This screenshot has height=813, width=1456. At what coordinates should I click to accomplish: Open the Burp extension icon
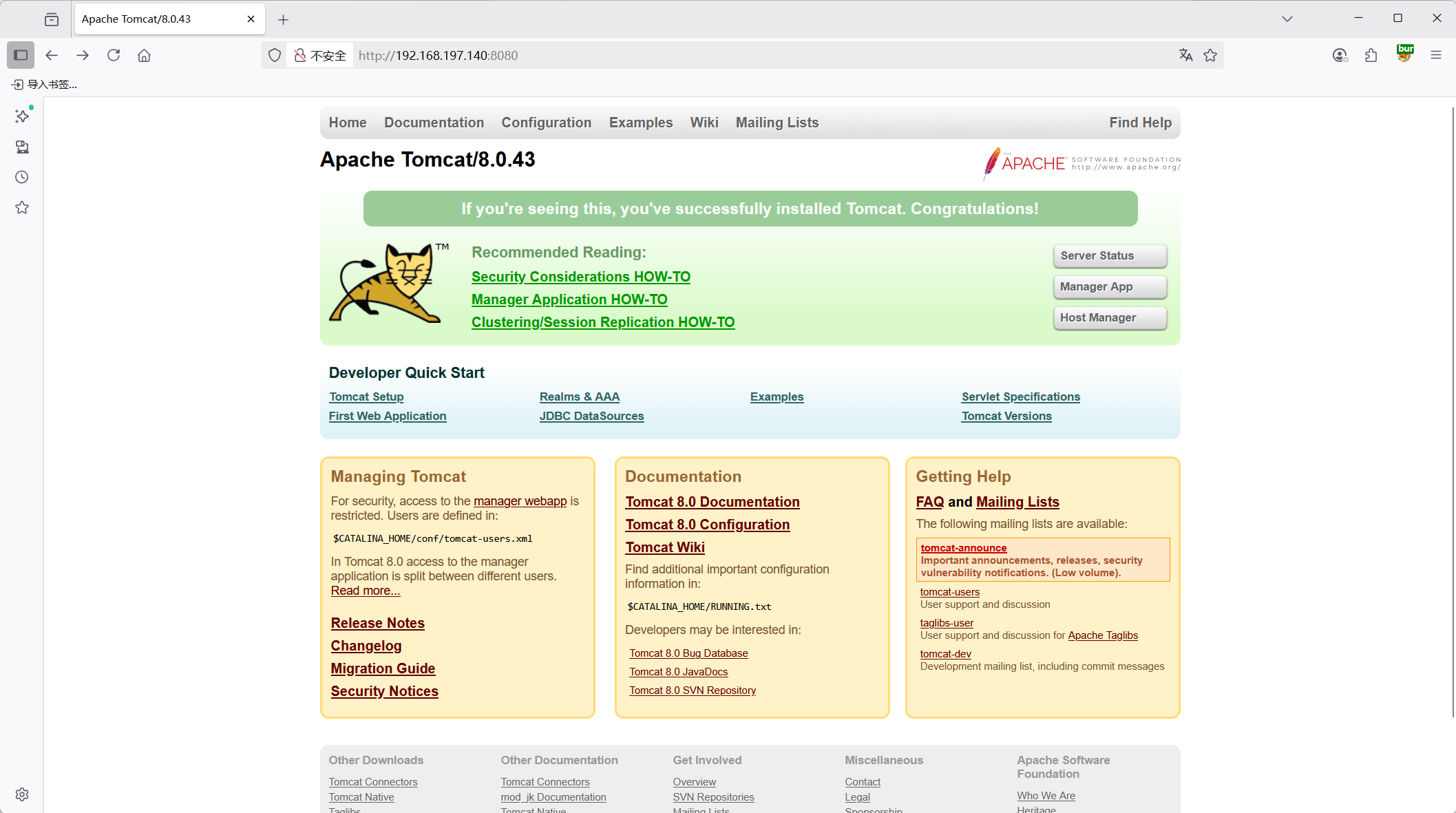tap(1404, 54)
